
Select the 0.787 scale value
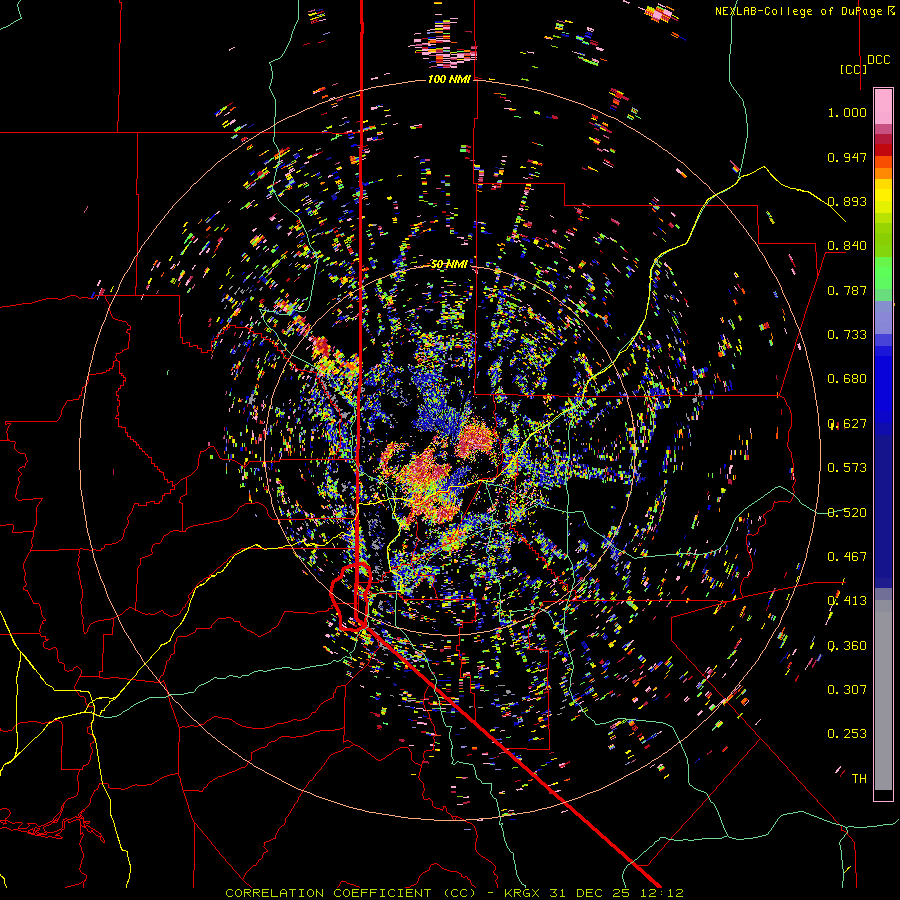pyautogui.click(x=847, y=290)
